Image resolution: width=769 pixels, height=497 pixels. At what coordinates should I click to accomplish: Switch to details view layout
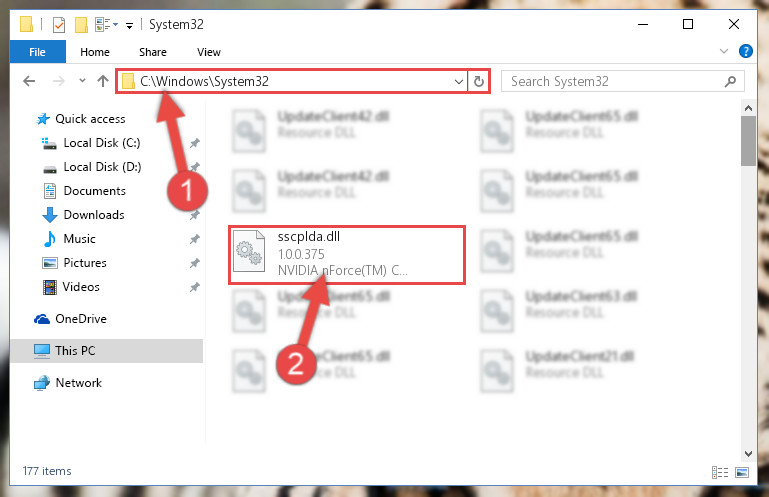pyautogui.click(x=720, y=472)
